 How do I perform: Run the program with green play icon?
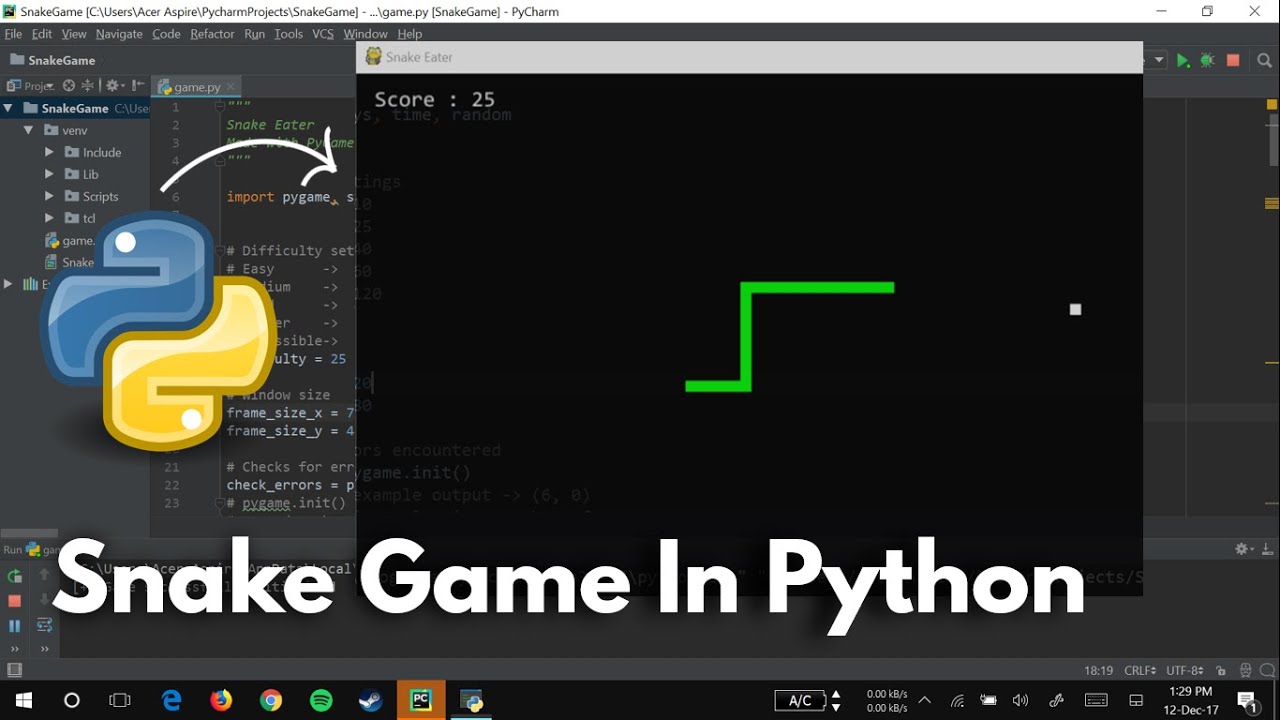click(1183, 61)
